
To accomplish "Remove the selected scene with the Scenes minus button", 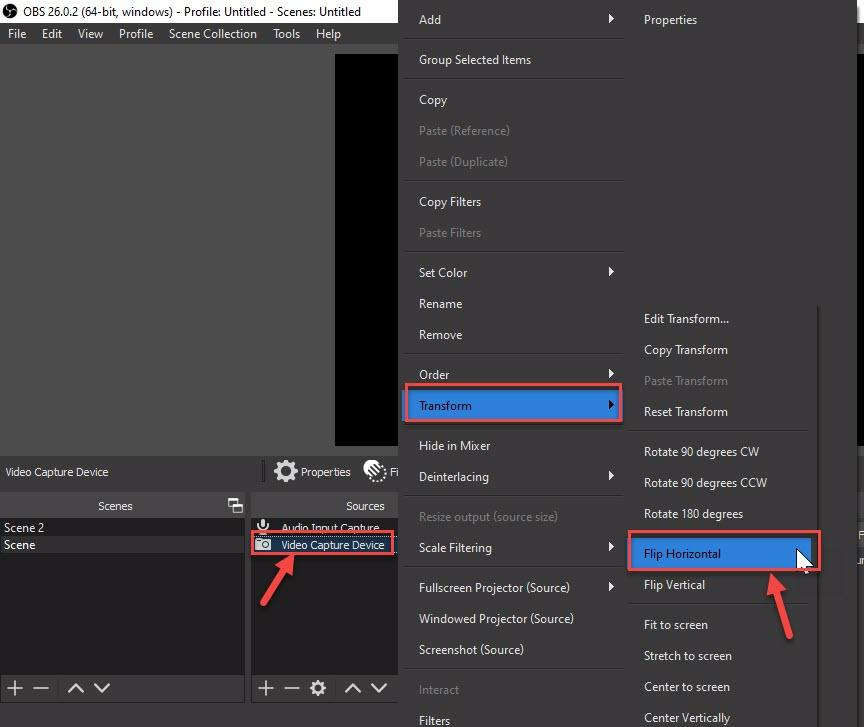I will (x=41, y=688).
